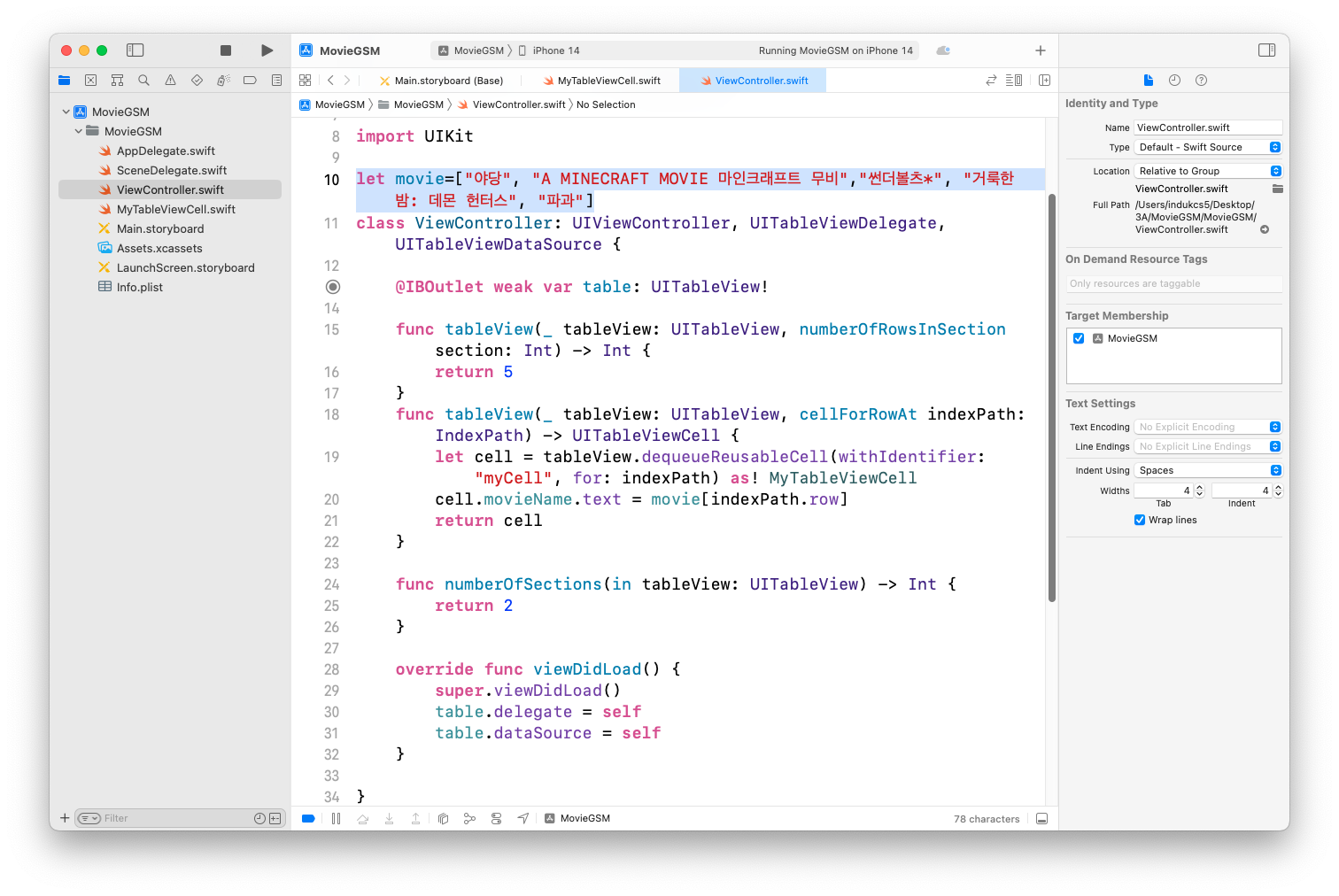
Task: Toggle the navigator sidebar visibility
Action: pyautogui.click(x=135, y=50)
